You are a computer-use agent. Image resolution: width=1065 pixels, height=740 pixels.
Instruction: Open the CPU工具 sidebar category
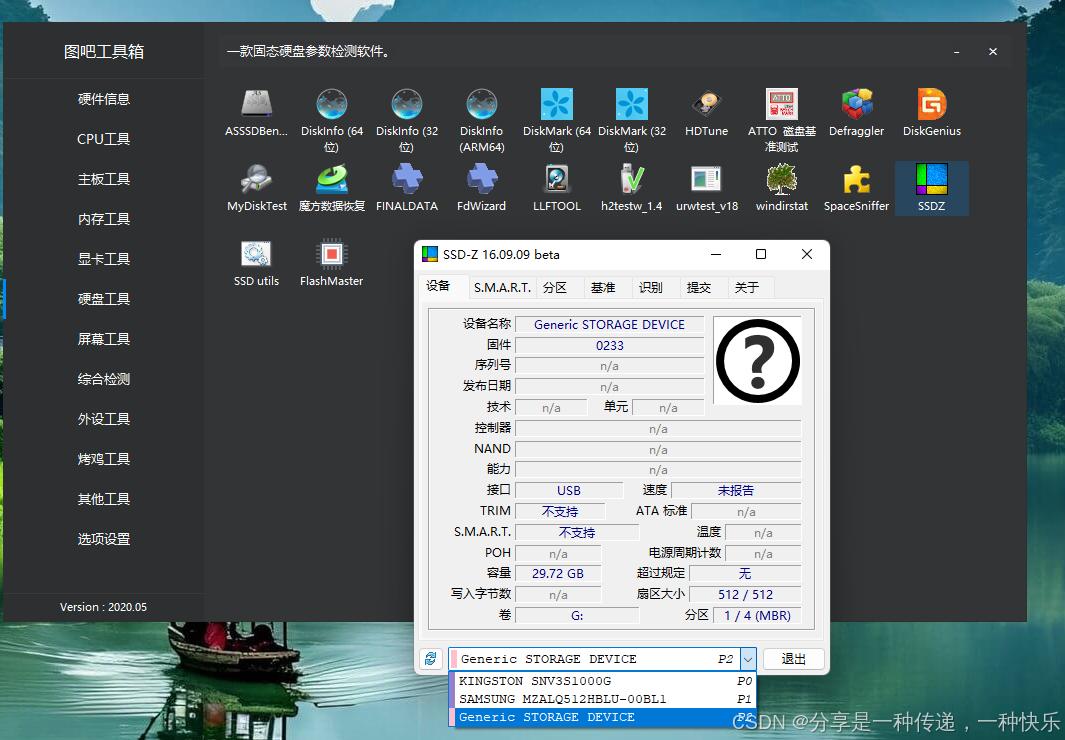tap(103, 139)
